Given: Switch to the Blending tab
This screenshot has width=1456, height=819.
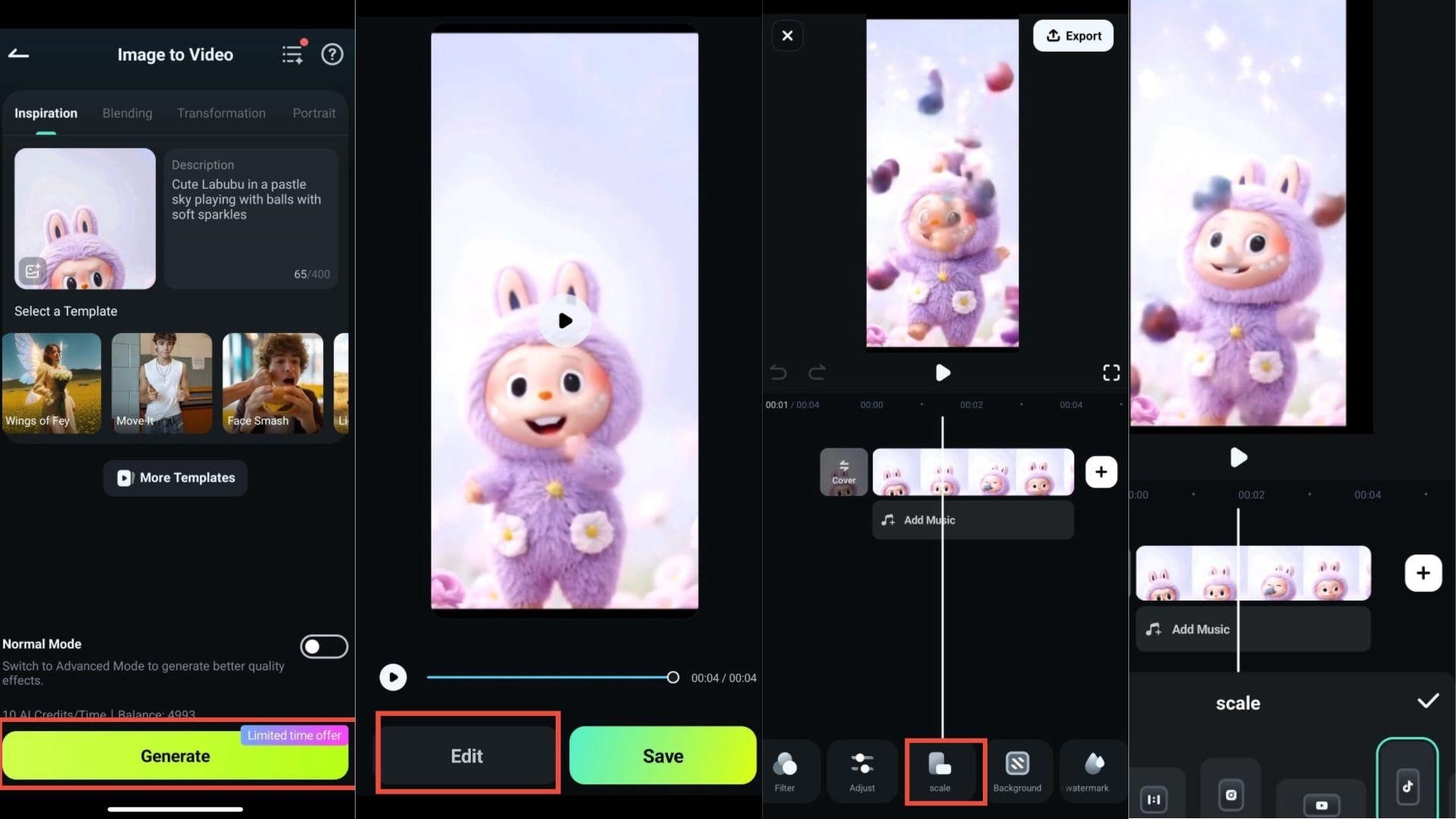Looking at the screenshot, I should [x=127, y=113].
